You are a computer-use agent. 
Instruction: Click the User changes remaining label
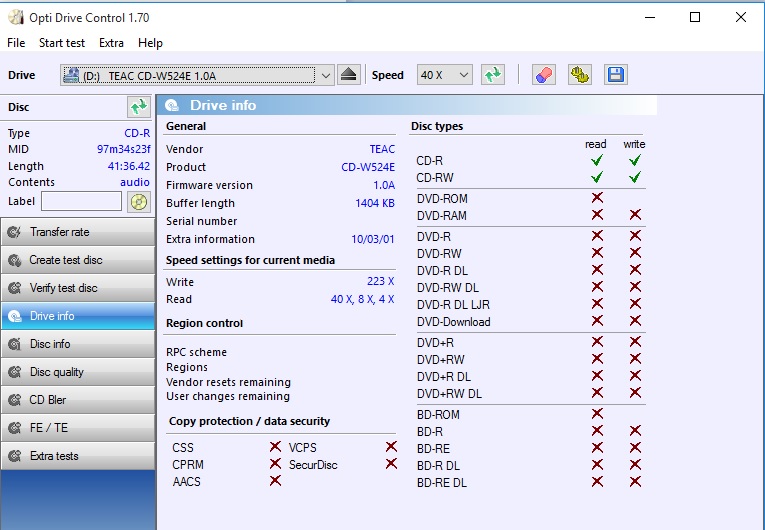pos(228,396)
